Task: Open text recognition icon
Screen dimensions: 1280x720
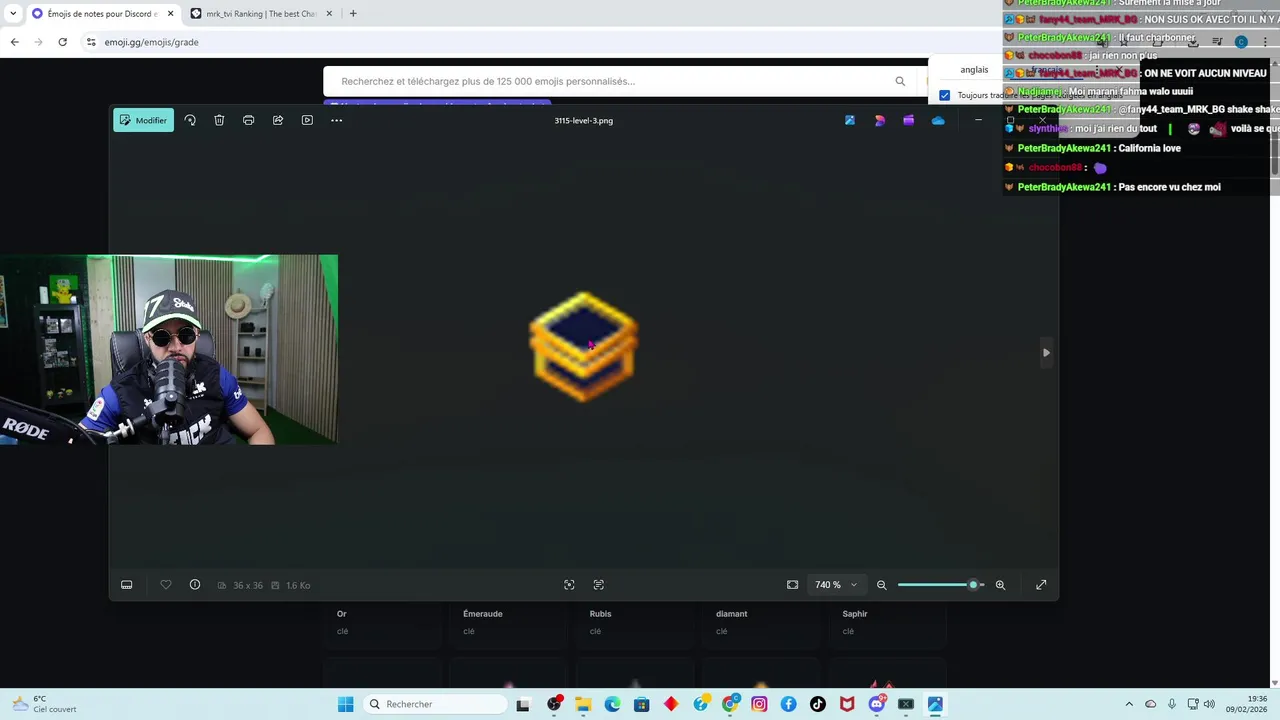Action: (599, 585)
